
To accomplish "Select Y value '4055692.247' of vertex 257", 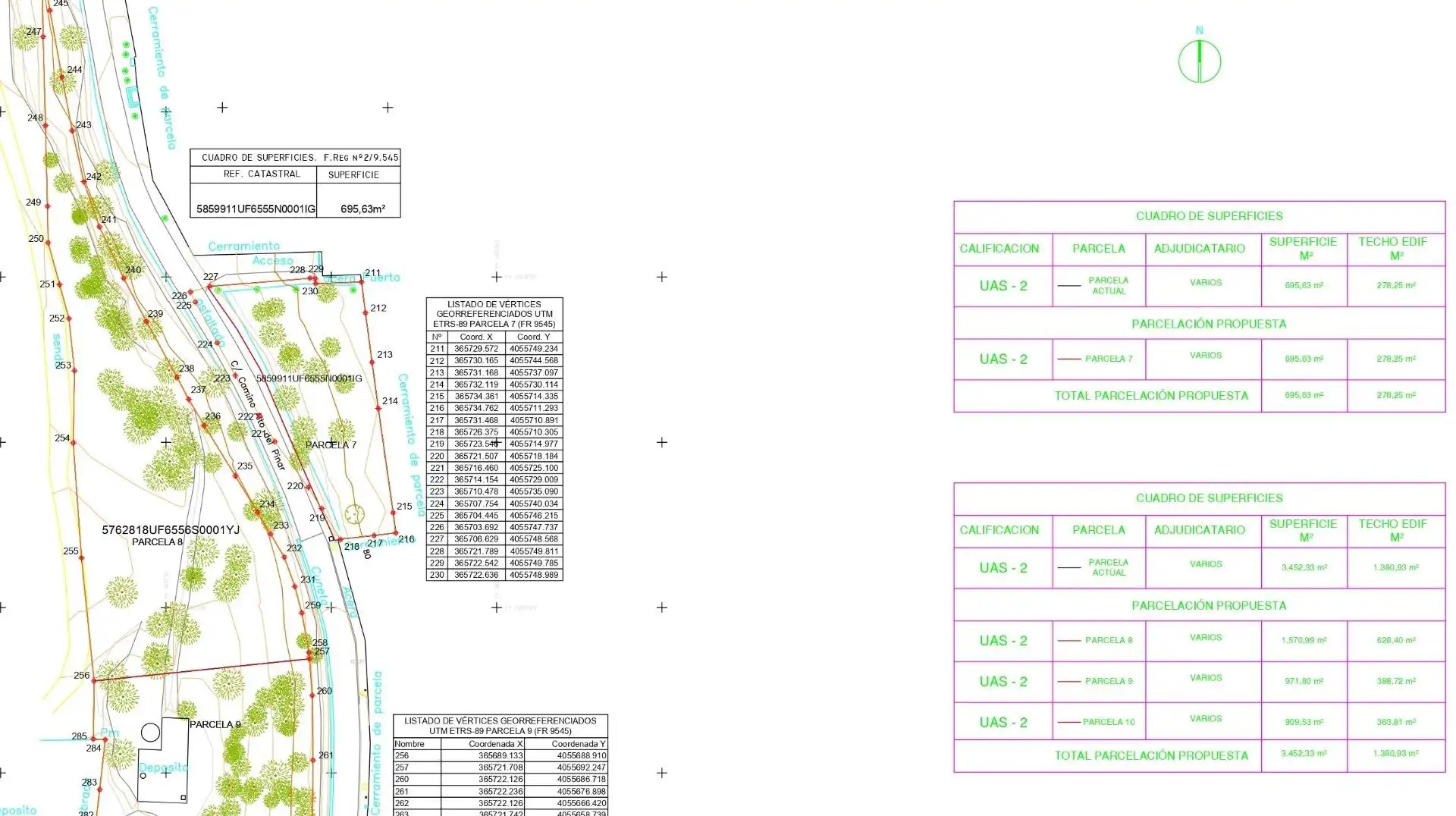I will [582, 767].
